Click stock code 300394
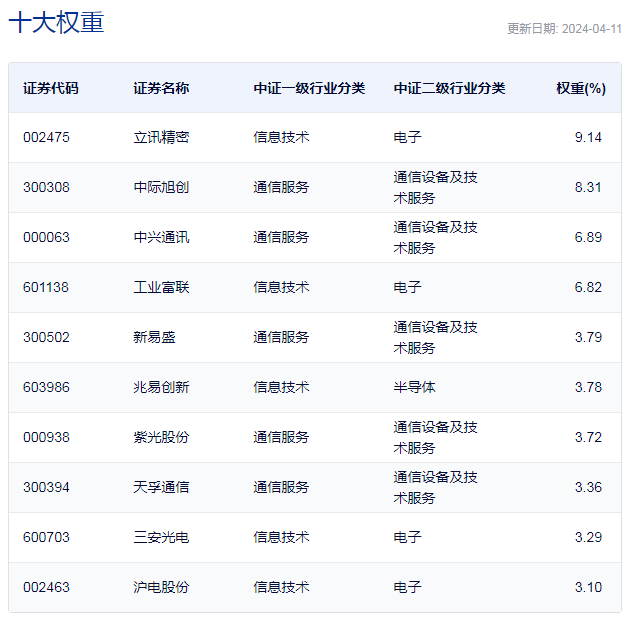The height and width of the screenshot is (623, 627). tap(46, 487)
